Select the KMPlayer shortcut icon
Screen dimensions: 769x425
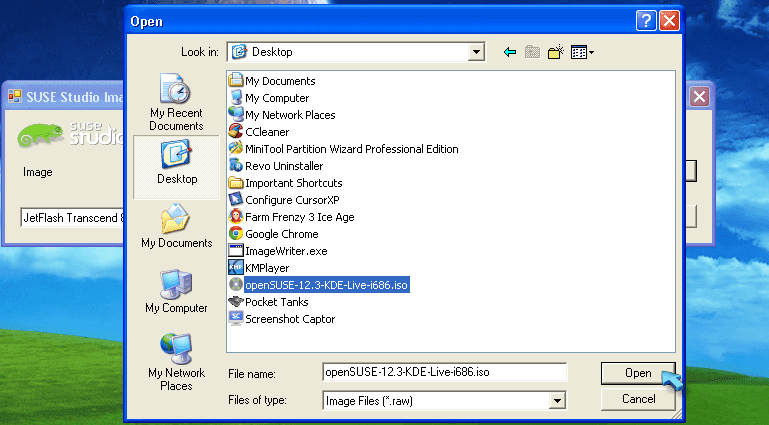(236, 268)
